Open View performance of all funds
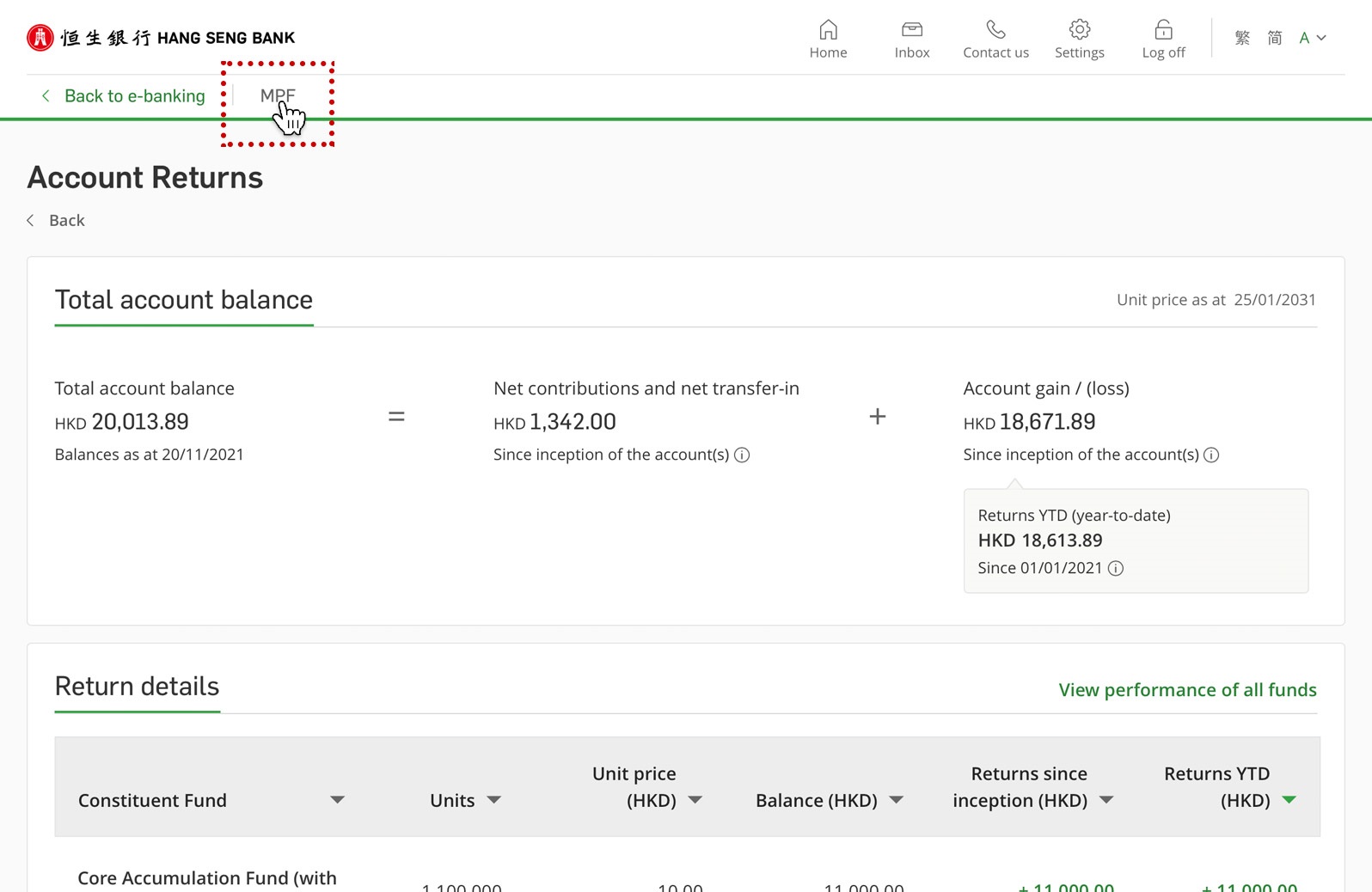Screen dimensions: 1372x892 point(1187,690)
